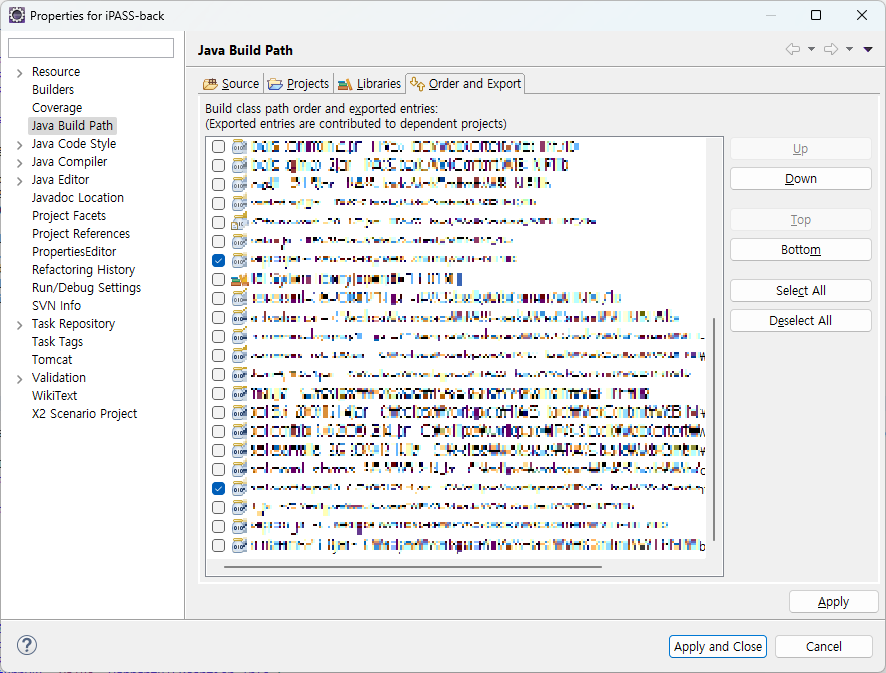Image resolution: width=886 pixels, height=673 pixels.
Task: Open Project References page
Action: [81, 233]
